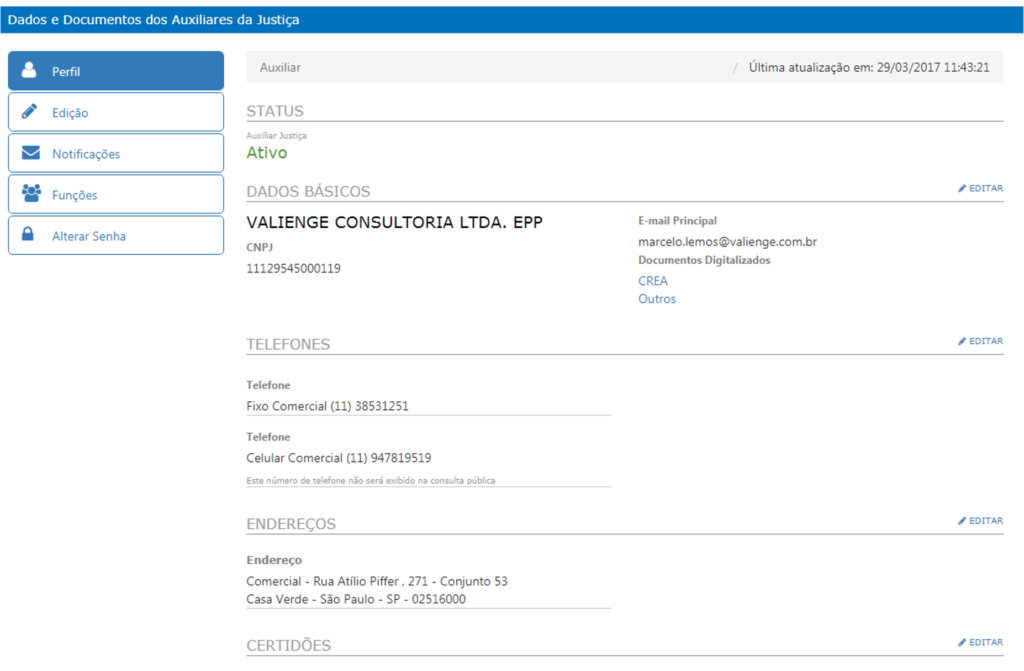This screenshot has height=671, width=1024.
Task: Click the Perfil user icon
Action: tap(29, 70)
